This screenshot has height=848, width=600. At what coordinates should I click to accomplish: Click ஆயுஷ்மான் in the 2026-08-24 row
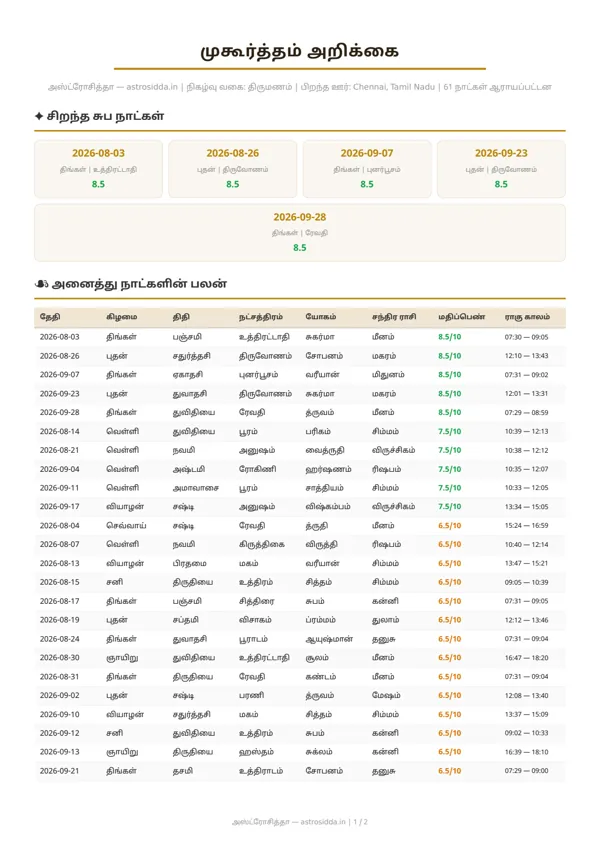[329, 639]
